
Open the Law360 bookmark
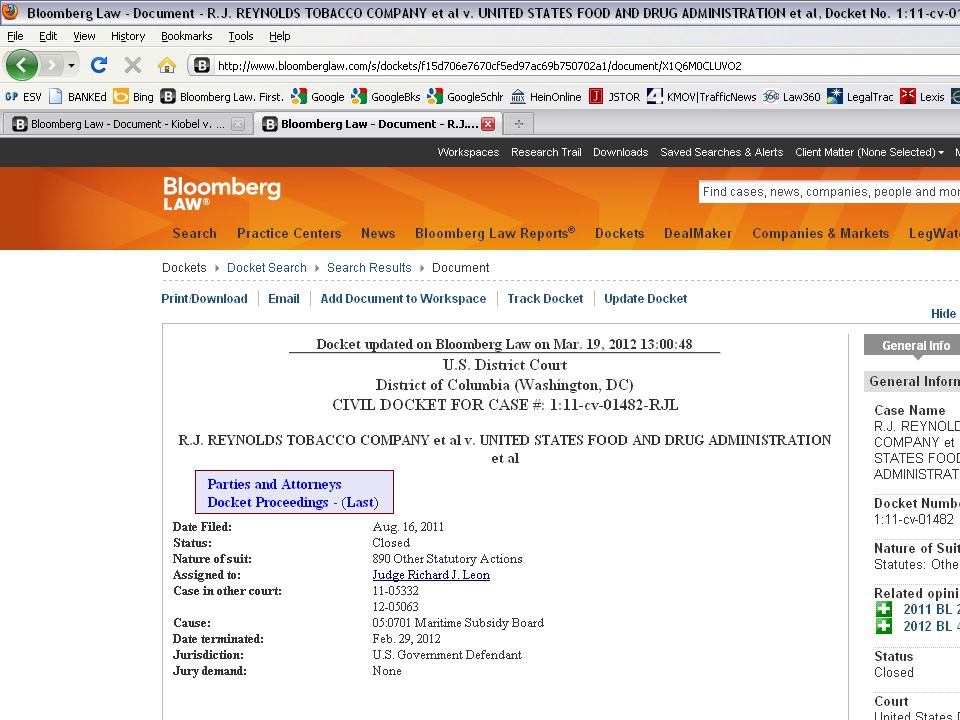[x=792, y=97]
